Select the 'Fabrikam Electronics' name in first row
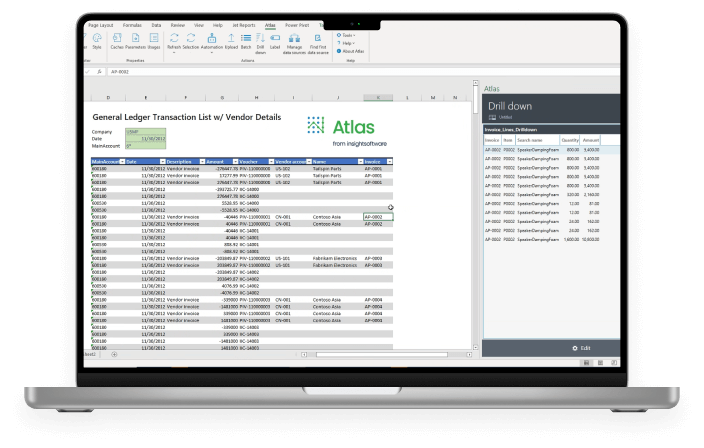704x448 pixels. (335, 259)
